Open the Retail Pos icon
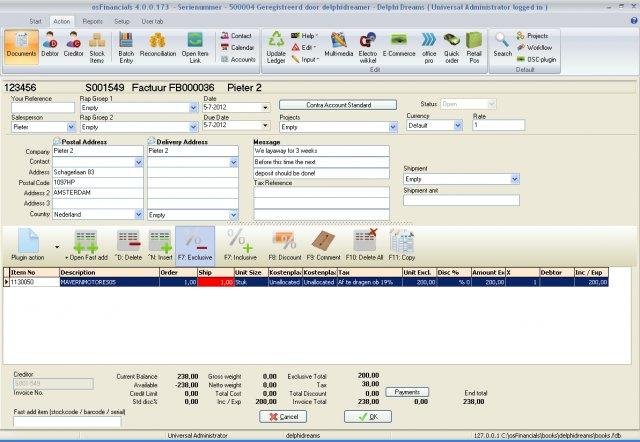 click(x=474, y=47)
